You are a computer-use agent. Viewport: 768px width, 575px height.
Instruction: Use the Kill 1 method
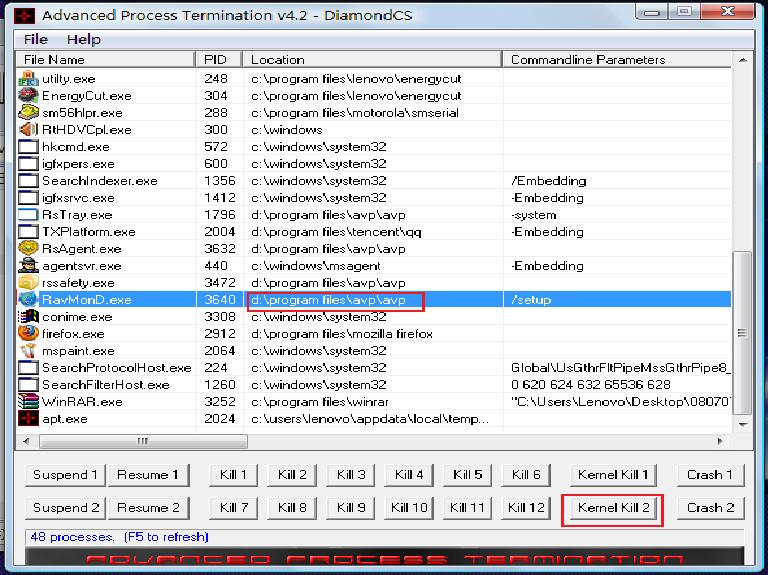pyautogui.click(x=233, y=475)
